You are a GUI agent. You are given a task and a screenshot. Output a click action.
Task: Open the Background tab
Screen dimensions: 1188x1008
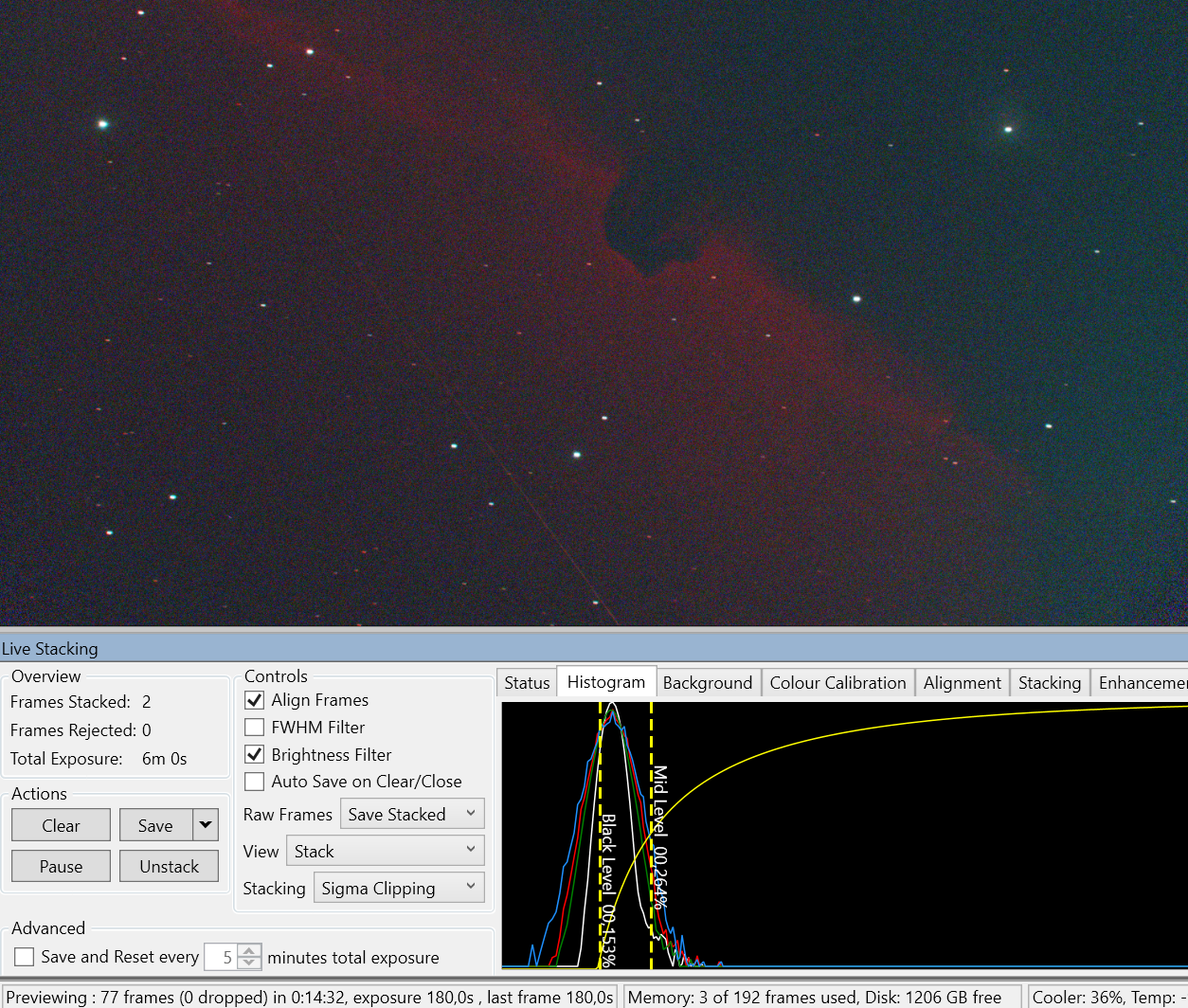[708, 683]
